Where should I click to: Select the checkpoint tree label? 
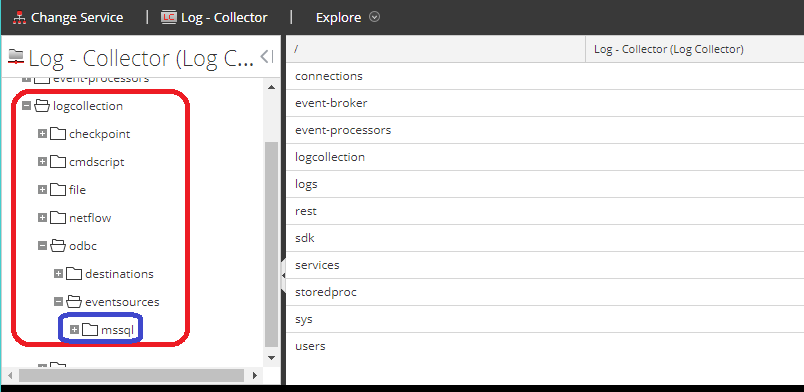[x=99, y=134]
